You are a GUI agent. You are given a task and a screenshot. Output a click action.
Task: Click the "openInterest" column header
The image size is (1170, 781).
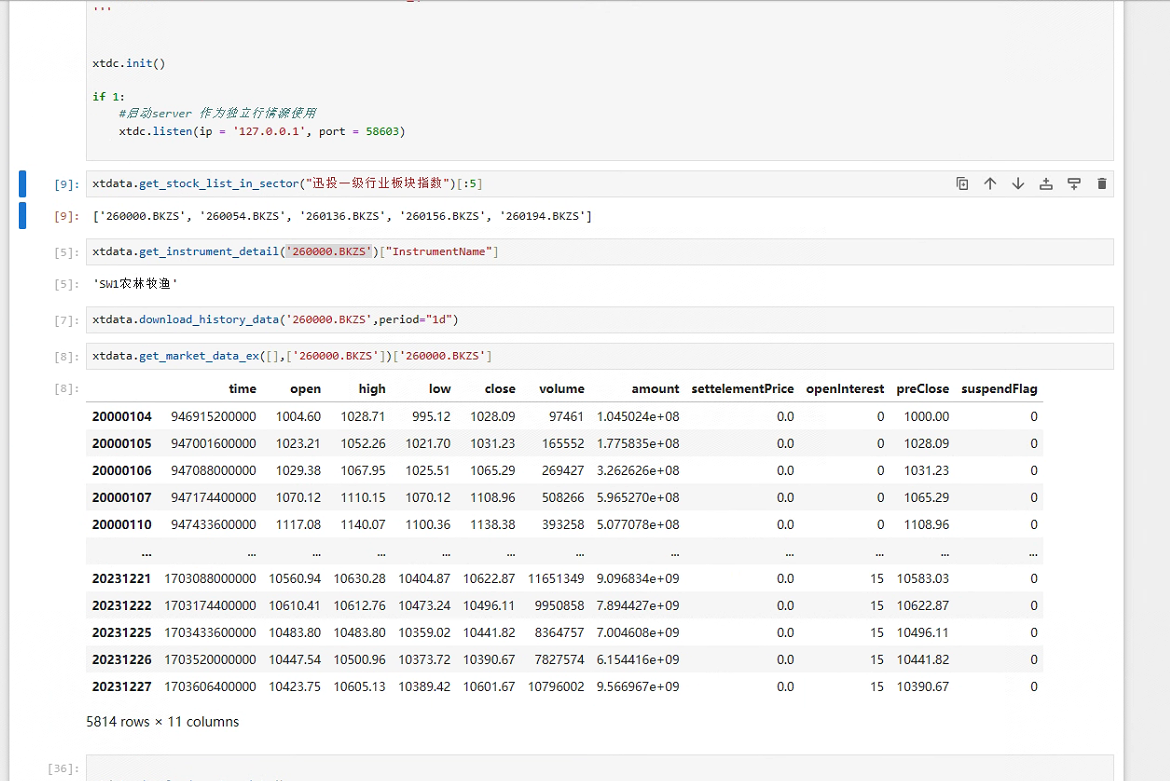[x=845, y=389]
